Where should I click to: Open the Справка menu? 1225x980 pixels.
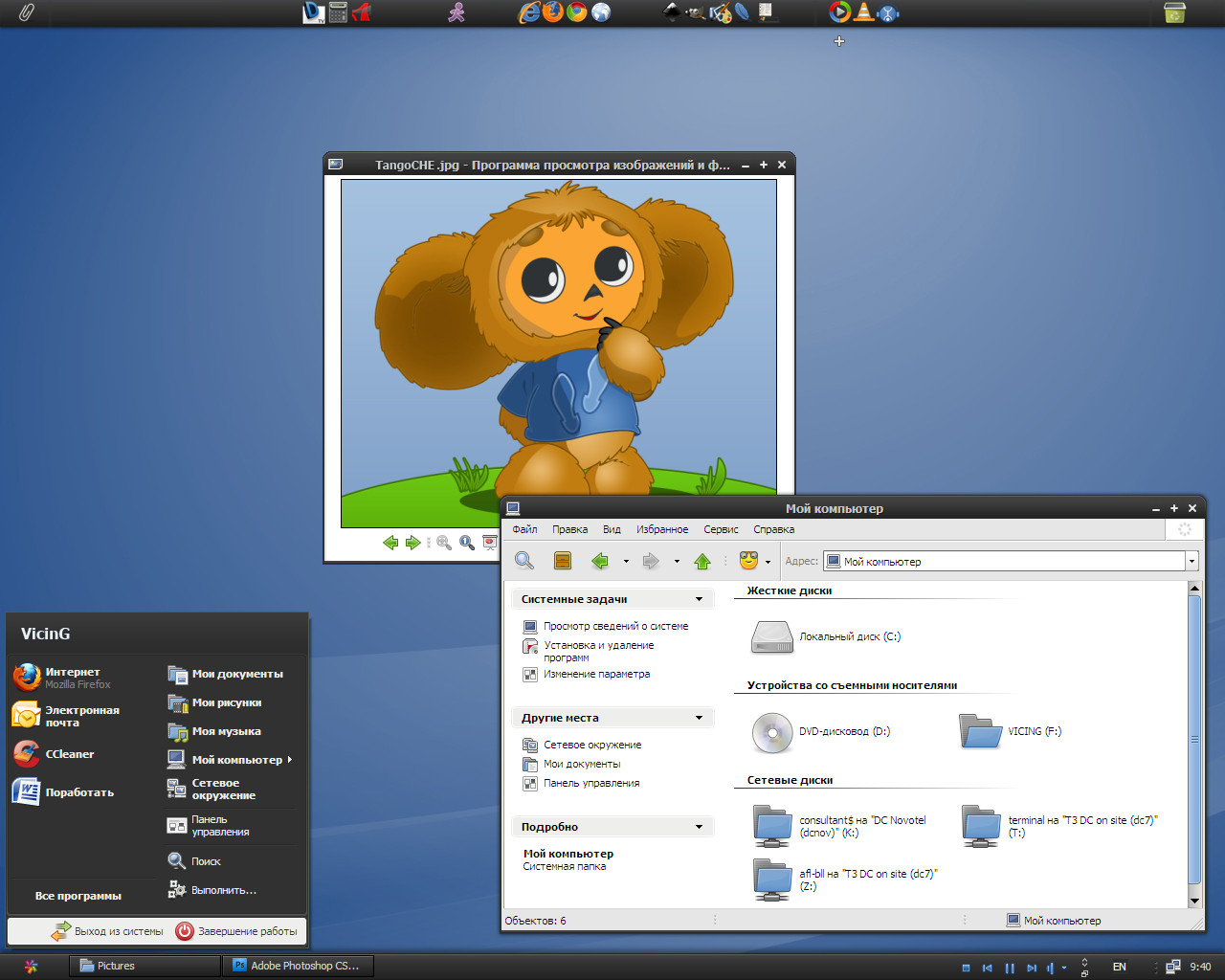[773, 529]
